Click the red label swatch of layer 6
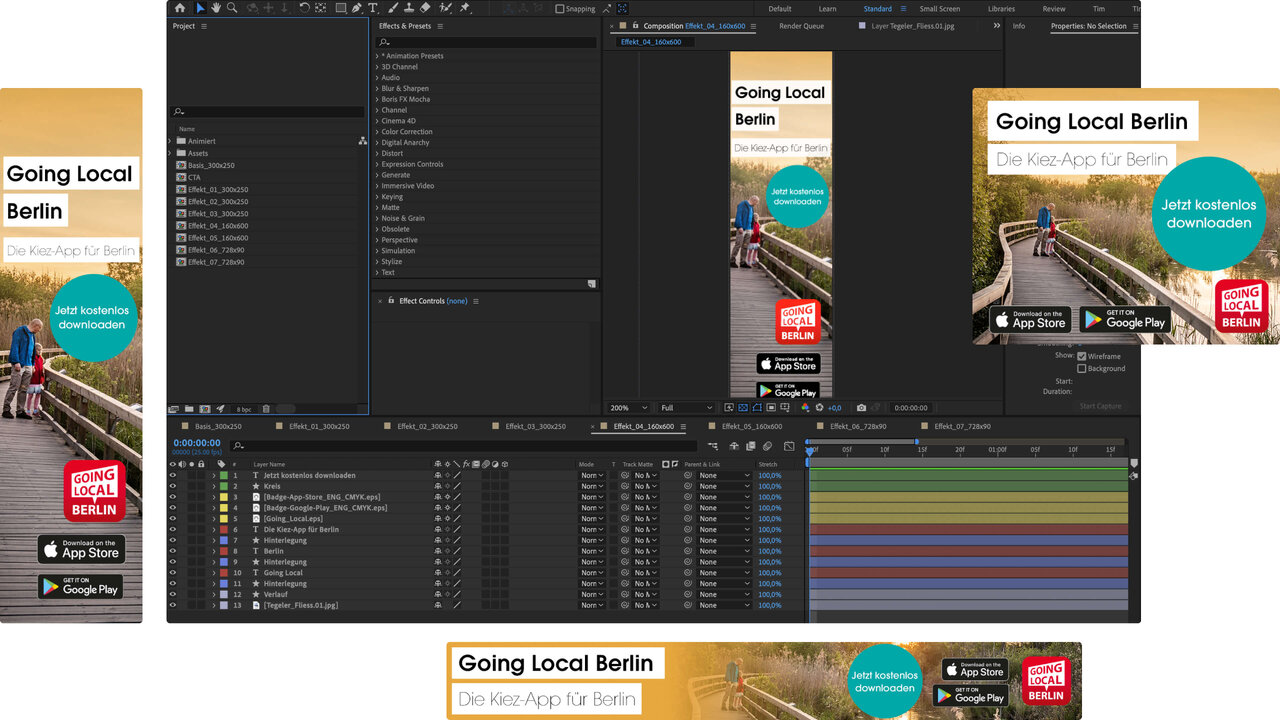This screenshot has height=720, width=1280. tap(224, 530)
